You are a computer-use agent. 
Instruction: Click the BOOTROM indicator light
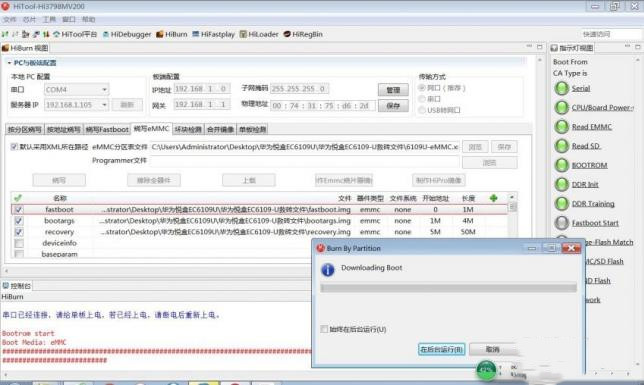[x=561, y=165]
